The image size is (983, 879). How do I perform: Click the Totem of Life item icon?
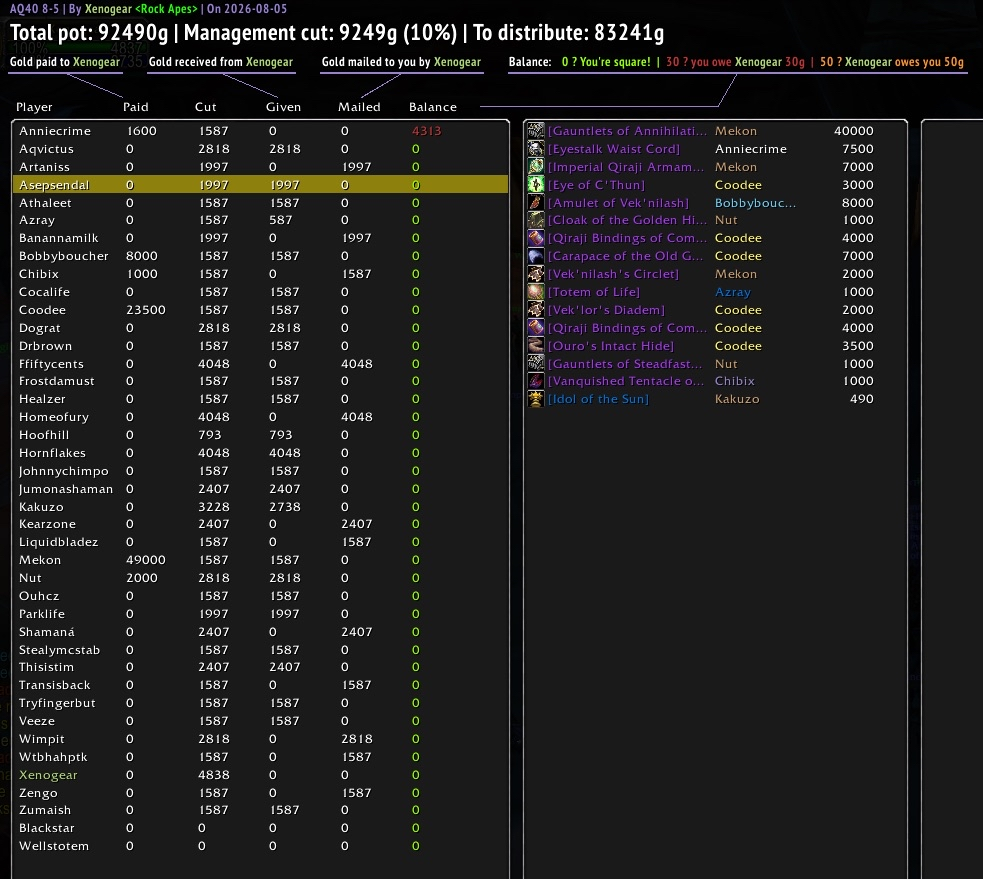[535, 292]
